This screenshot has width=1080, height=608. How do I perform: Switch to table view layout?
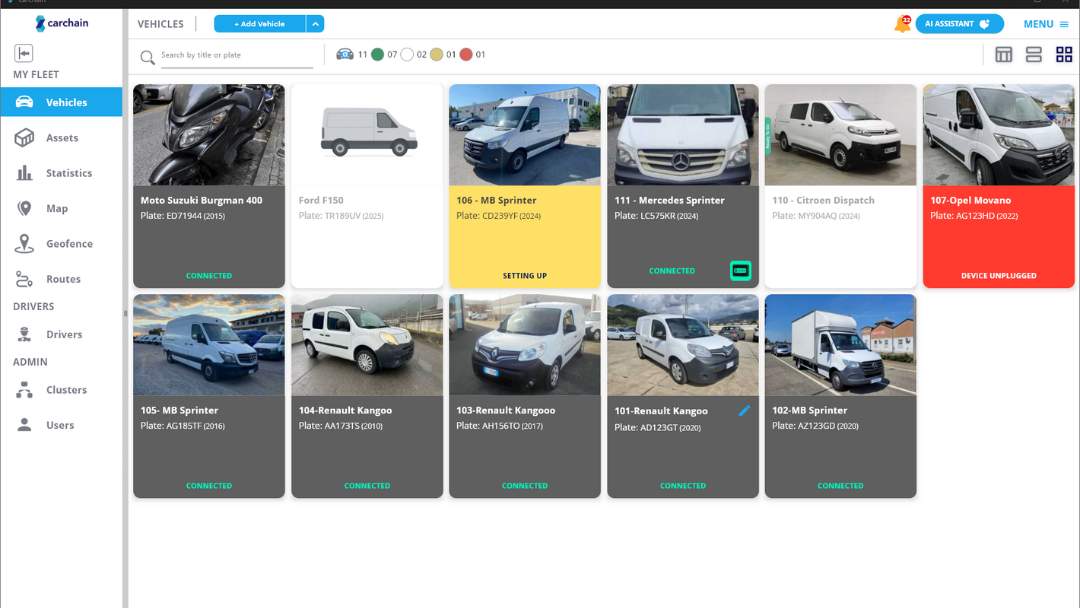pos(1003,54)
